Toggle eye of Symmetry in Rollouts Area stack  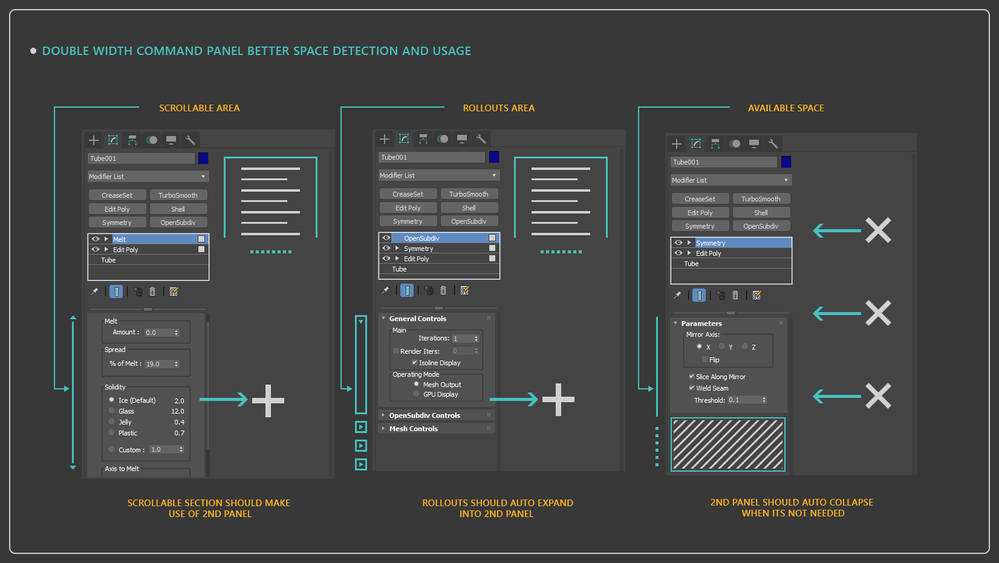pos(386,248)
